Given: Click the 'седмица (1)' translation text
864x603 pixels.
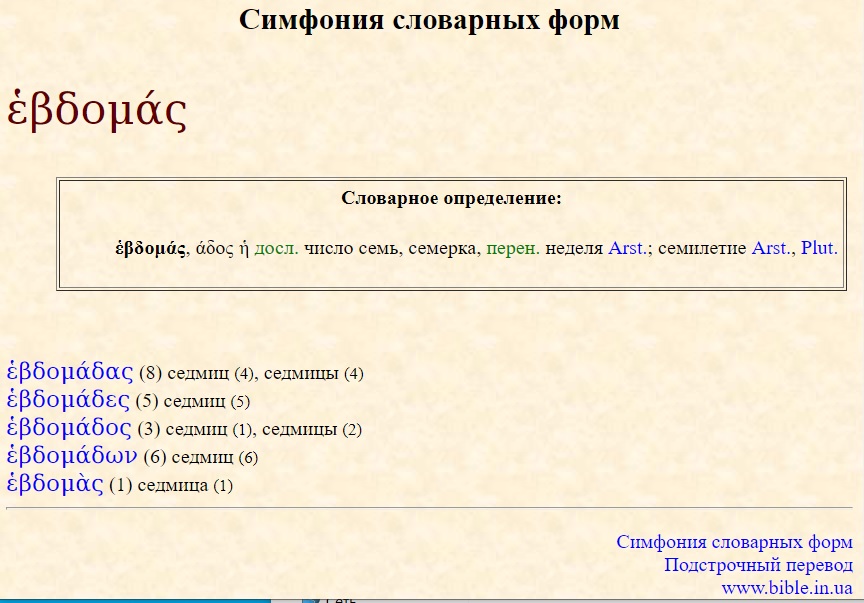Looking at the screenshot, I should [x=184, y=486].
